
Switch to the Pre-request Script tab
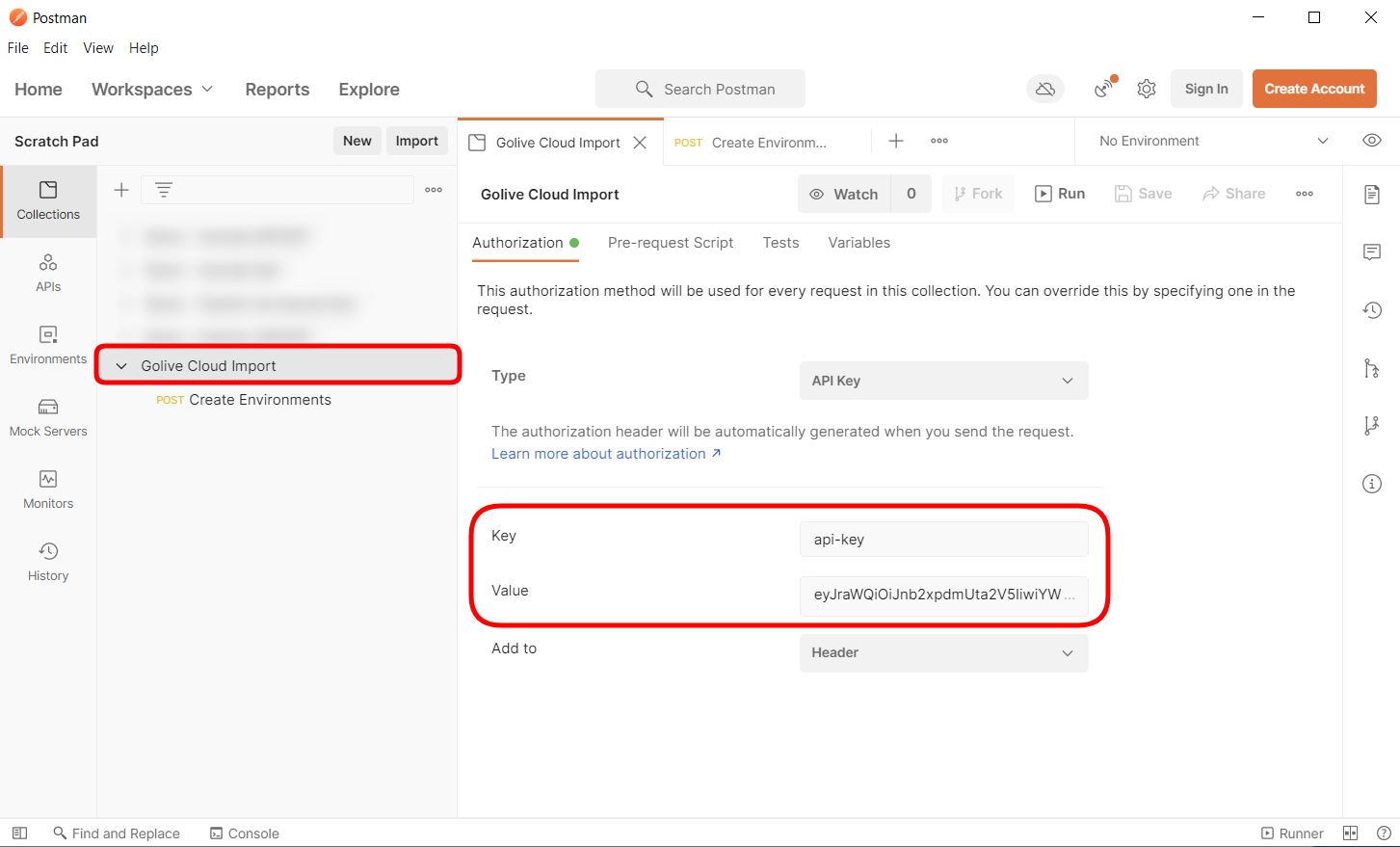(671, 243)
